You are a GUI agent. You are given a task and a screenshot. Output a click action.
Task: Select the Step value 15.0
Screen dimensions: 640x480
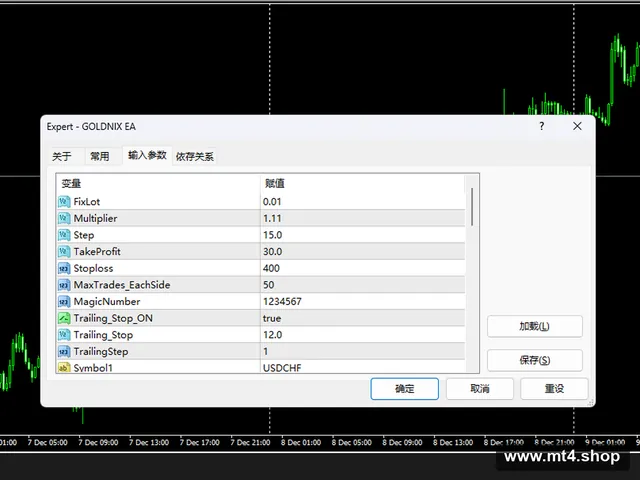click(273, 235)
